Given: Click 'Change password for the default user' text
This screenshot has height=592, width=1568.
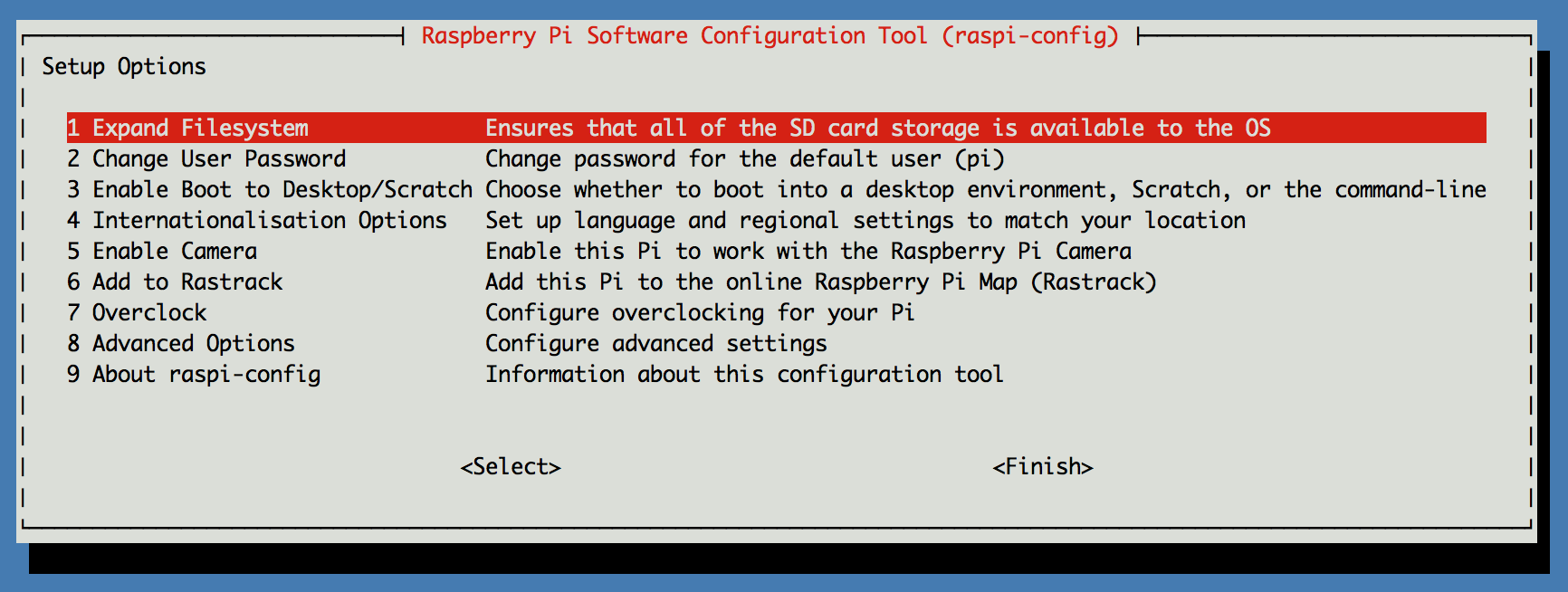Looking at the screenshot, I should click(x=713, y=158).
